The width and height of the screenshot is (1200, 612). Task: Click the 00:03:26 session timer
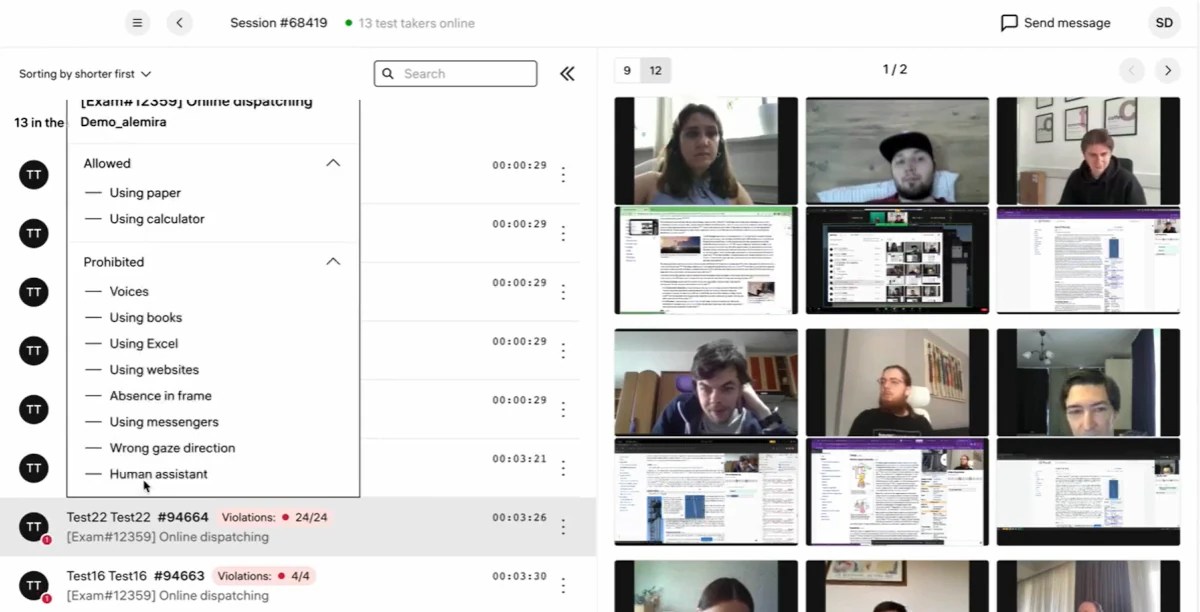coord(519,518)
